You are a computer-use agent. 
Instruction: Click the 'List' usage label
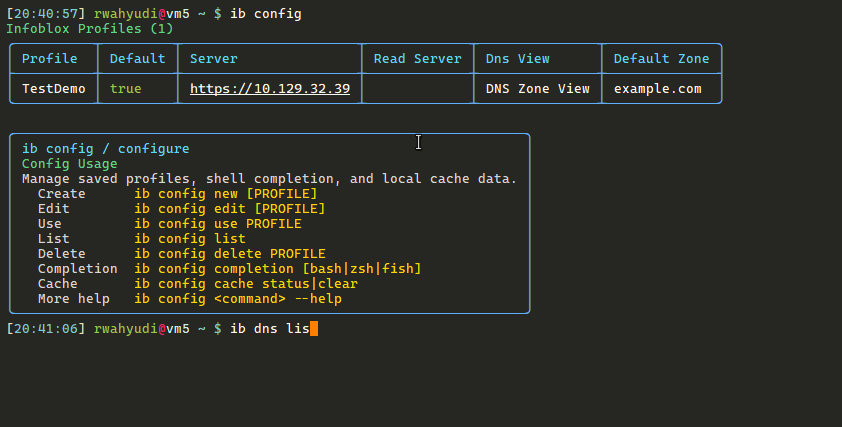[x=54, y=239]
